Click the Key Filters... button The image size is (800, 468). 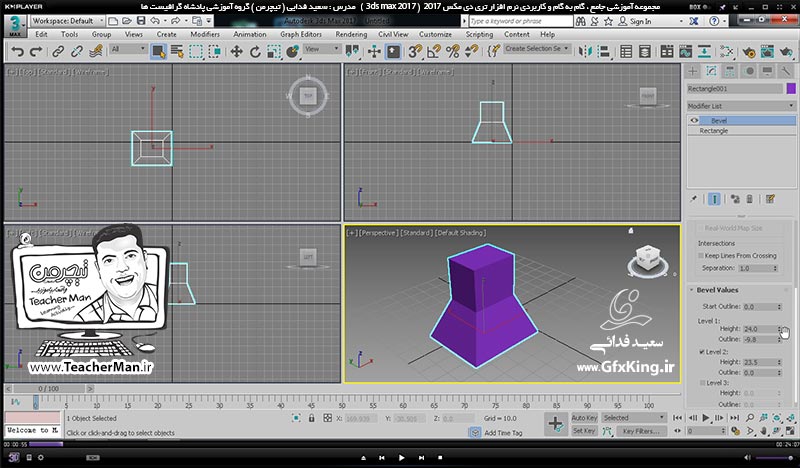tap(641, 431)
